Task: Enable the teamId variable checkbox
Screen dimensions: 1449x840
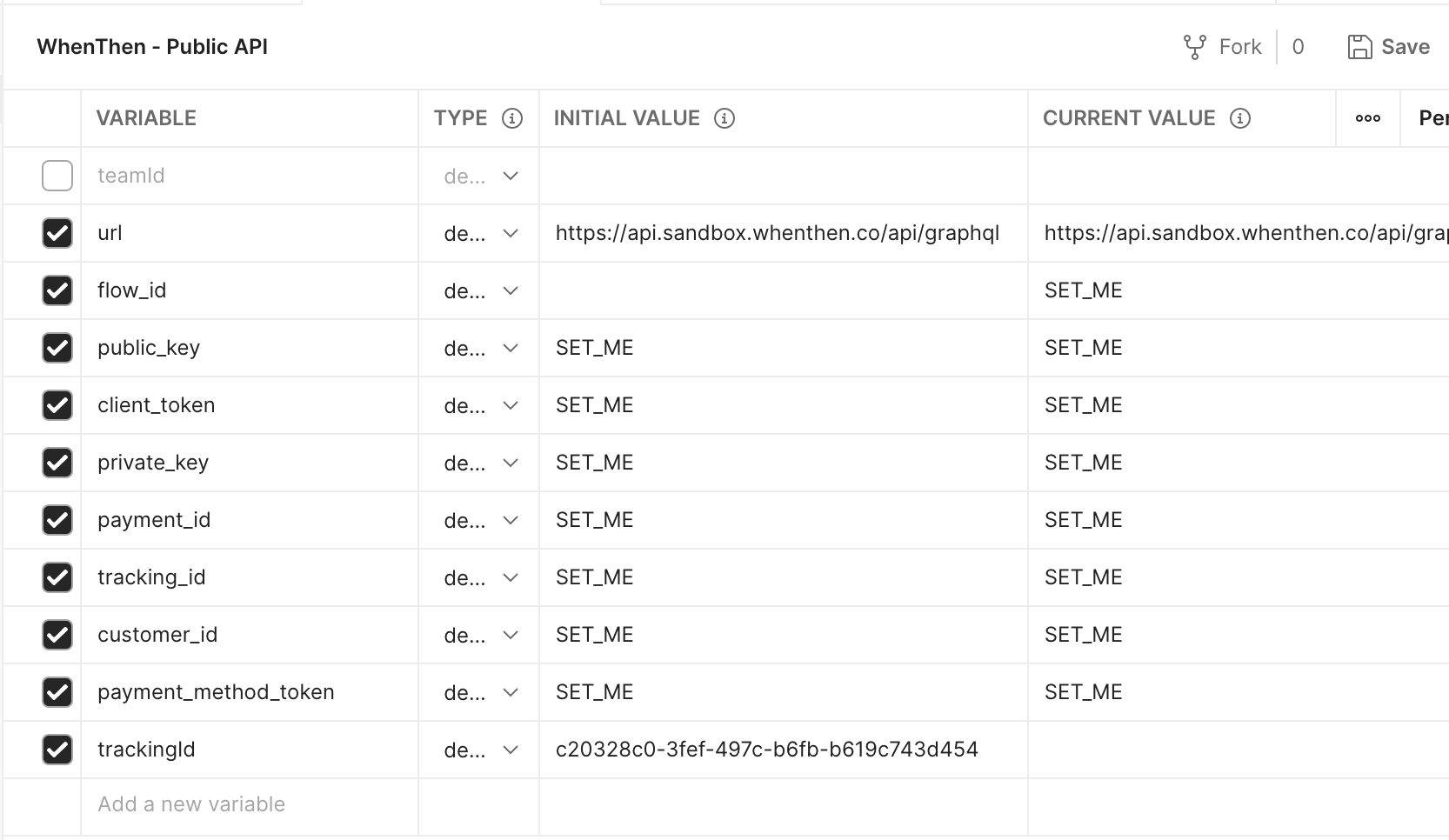Action: point(57,176)
